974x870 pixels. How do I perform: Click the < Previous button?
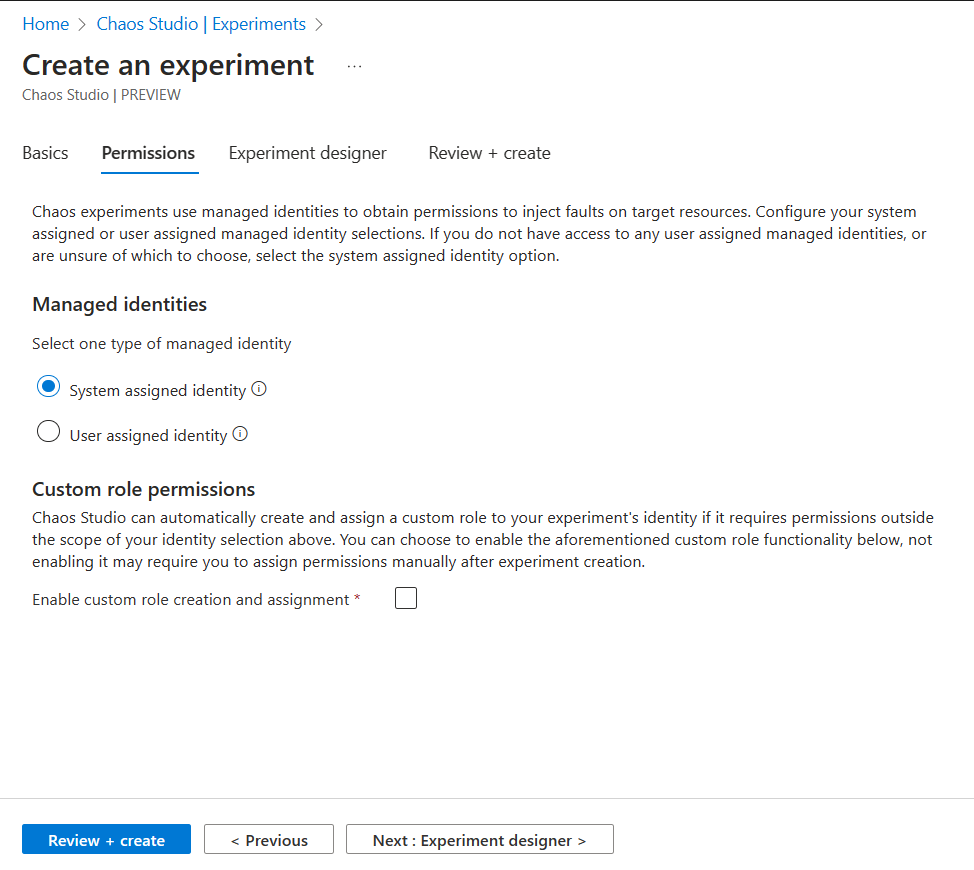[269, 840]
